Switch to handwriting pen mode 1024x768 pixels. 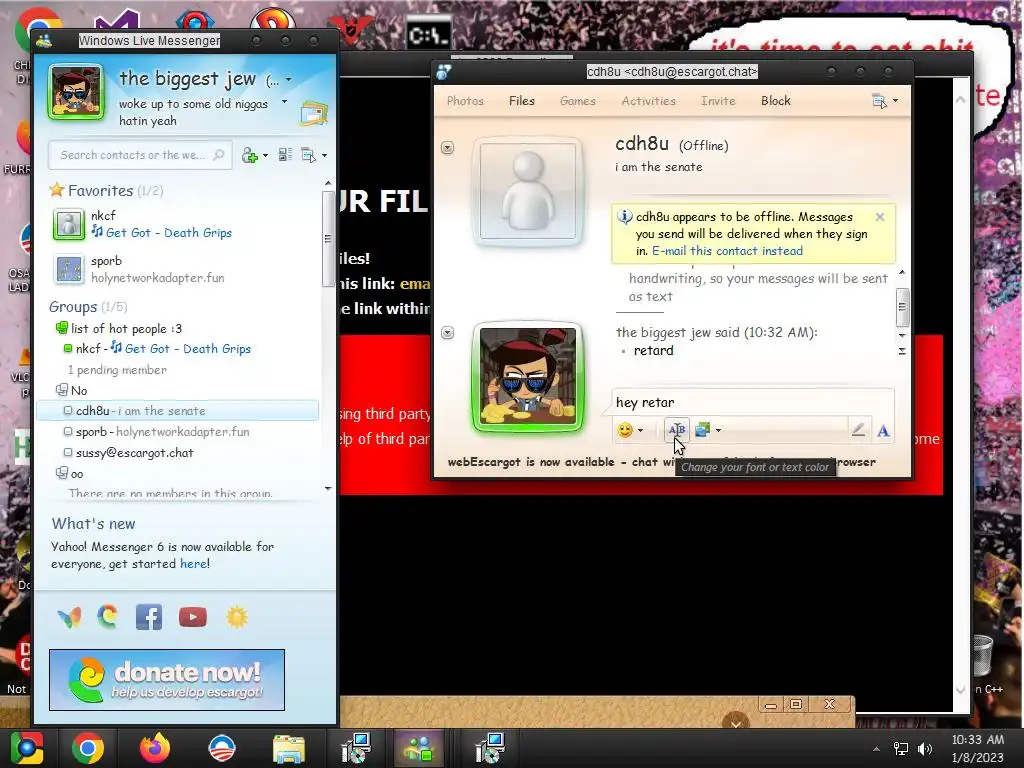pyautogui.click(x=858, y=430)
